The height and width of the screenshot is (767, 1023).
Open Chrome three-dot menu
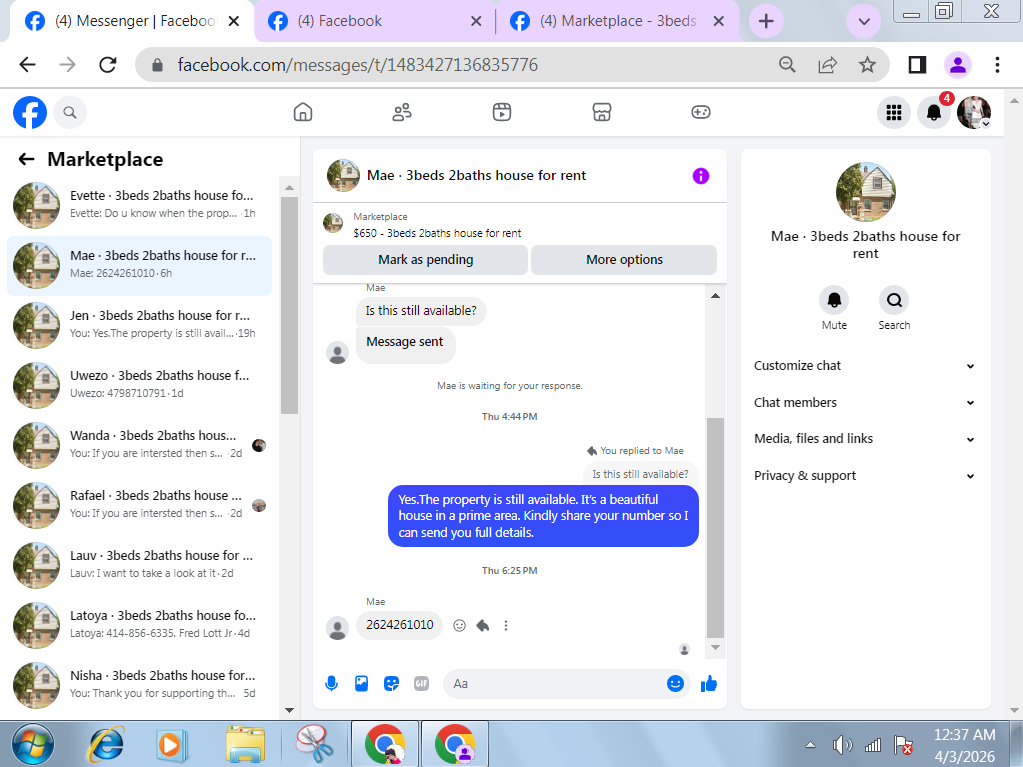pos(997,65)
